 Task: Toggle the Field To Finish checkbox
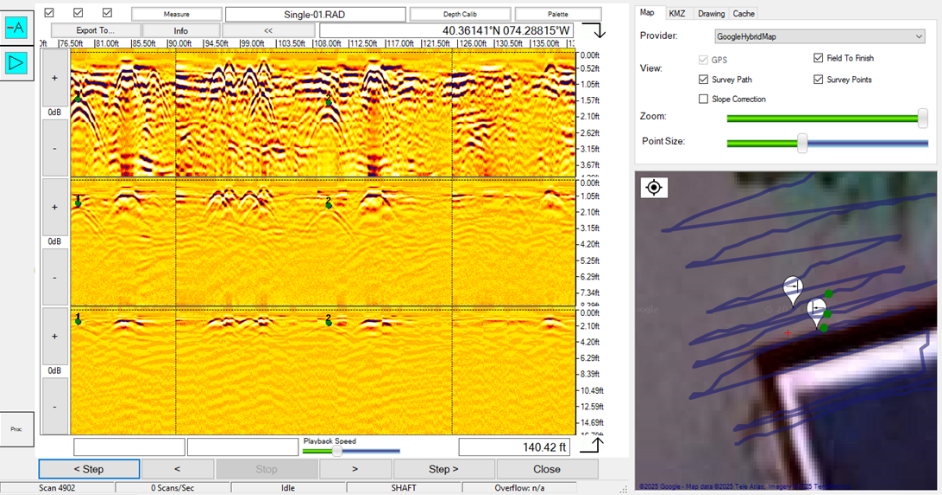[x=819, y=59]
